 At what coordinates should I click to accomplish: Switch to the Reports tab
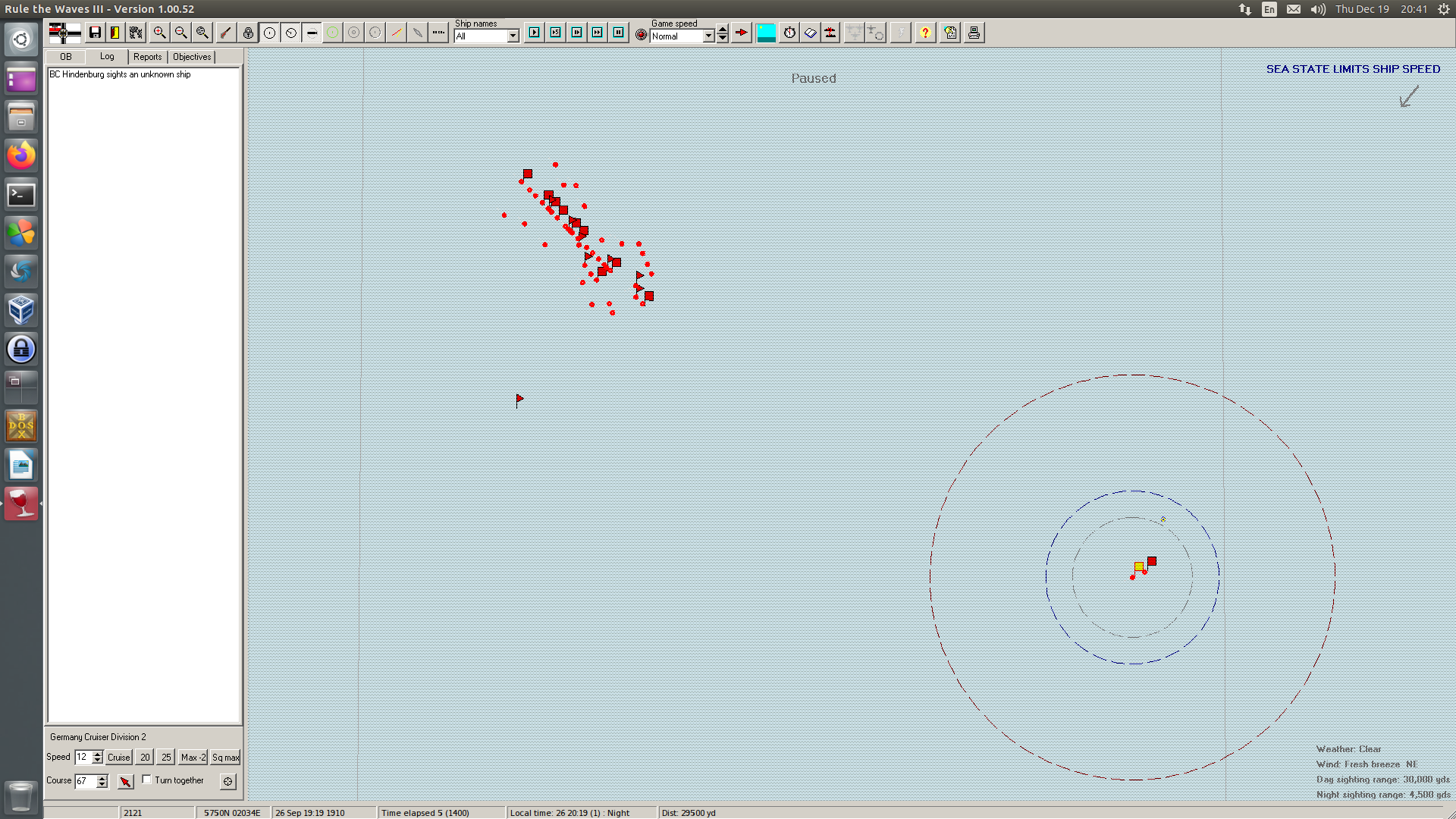[147, 57]
